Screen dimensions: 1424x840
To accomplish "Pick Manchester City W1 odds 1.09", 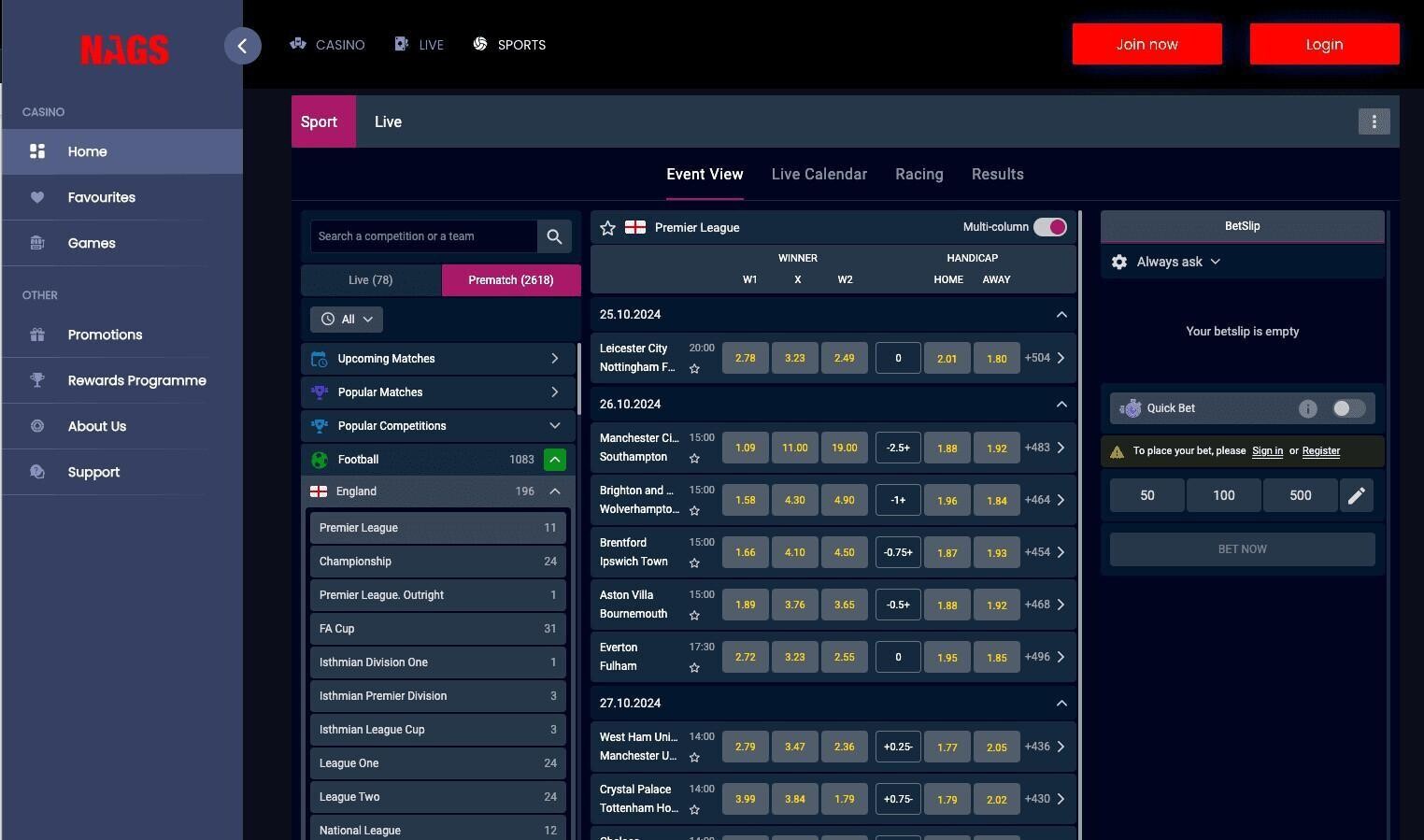I will pos(746,448).
